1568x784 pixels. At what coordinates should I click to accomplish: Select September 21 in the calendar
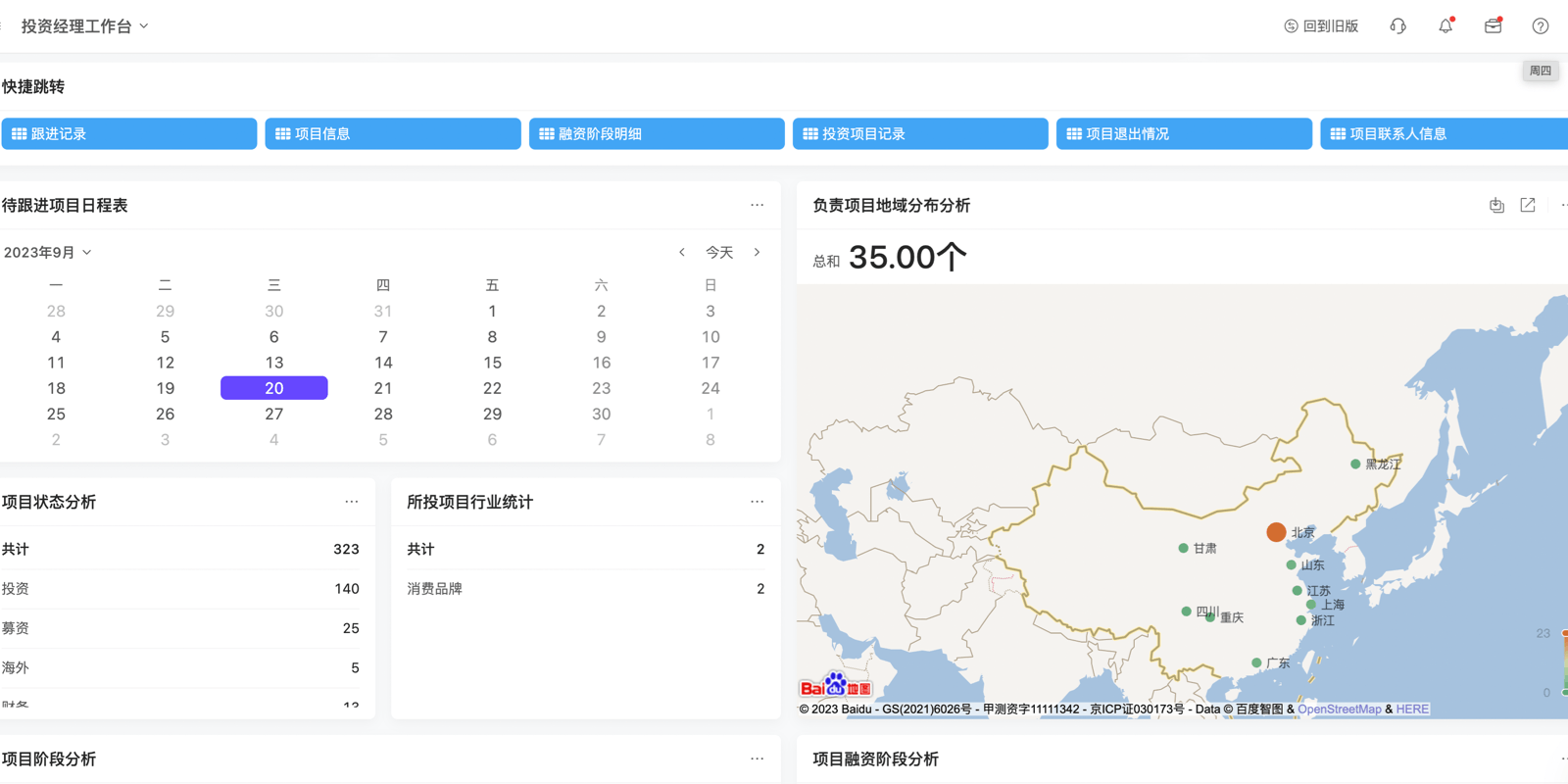click(x=383, y=388)
